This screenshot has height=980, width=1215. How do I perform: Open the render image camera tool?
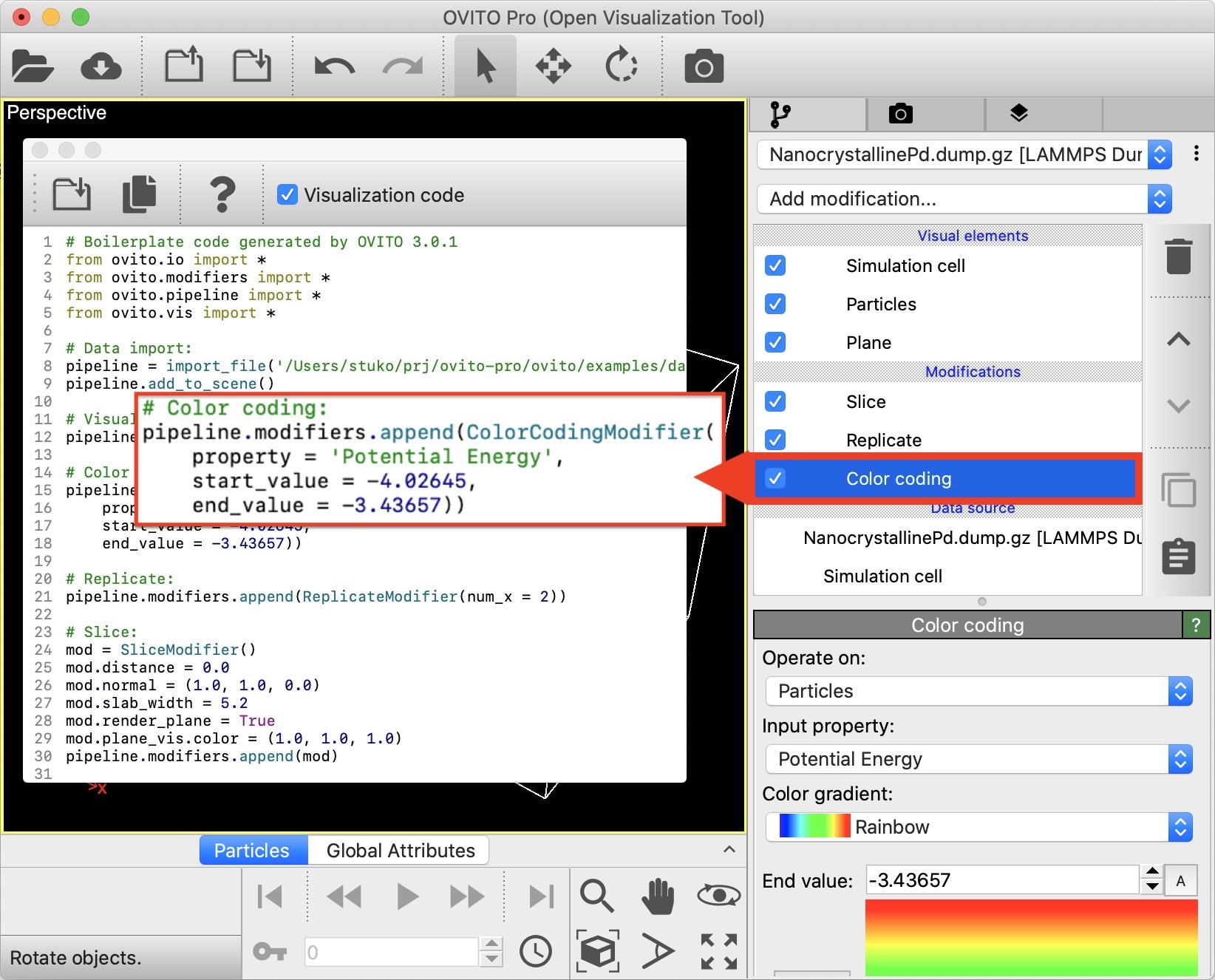coord(704,65)
